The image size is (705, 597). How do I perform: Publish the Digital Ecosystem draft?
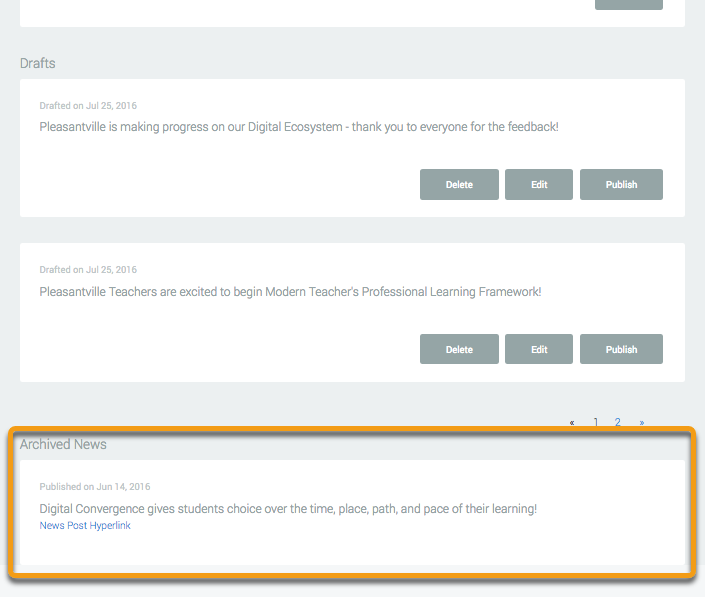[621, 184]
